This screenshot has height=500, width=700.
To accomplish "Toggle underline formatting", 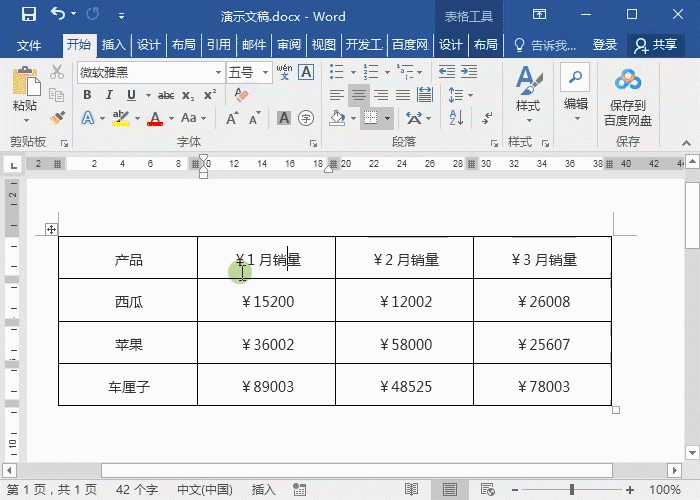I will click(x=131, y=95).
